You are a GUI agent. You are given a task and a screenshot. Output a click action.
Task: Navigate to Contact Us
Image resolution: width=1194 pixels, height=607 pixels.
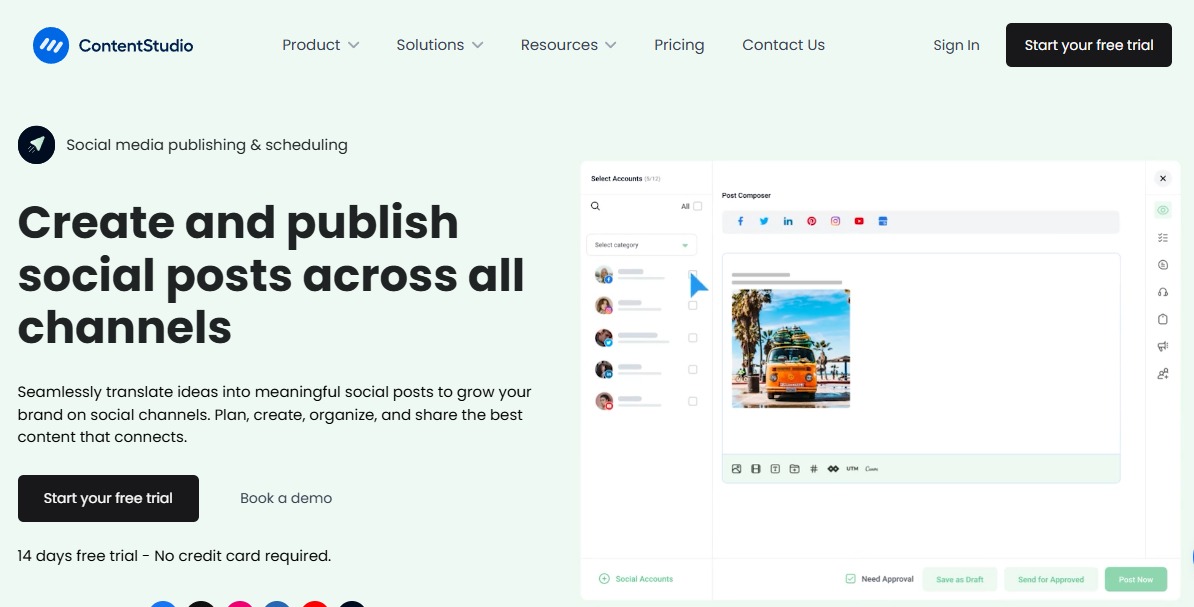783,44
